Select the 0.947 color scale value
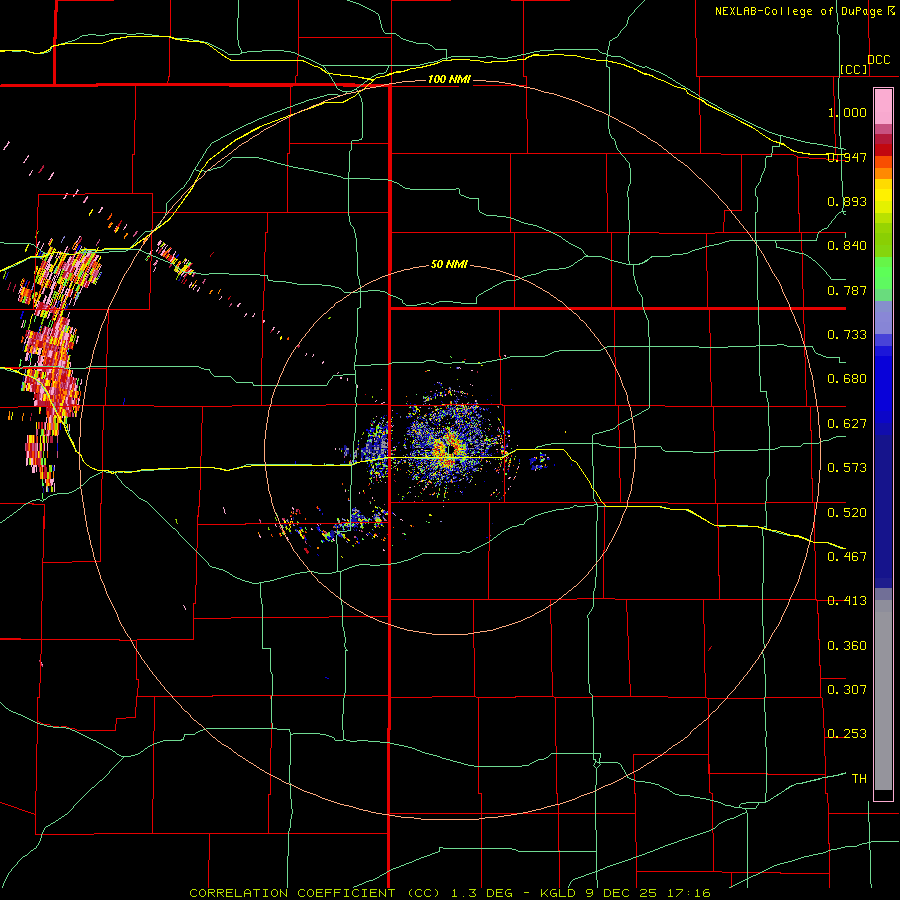Image resolution: width=900 pixels, height=900 pixels. 847,157
